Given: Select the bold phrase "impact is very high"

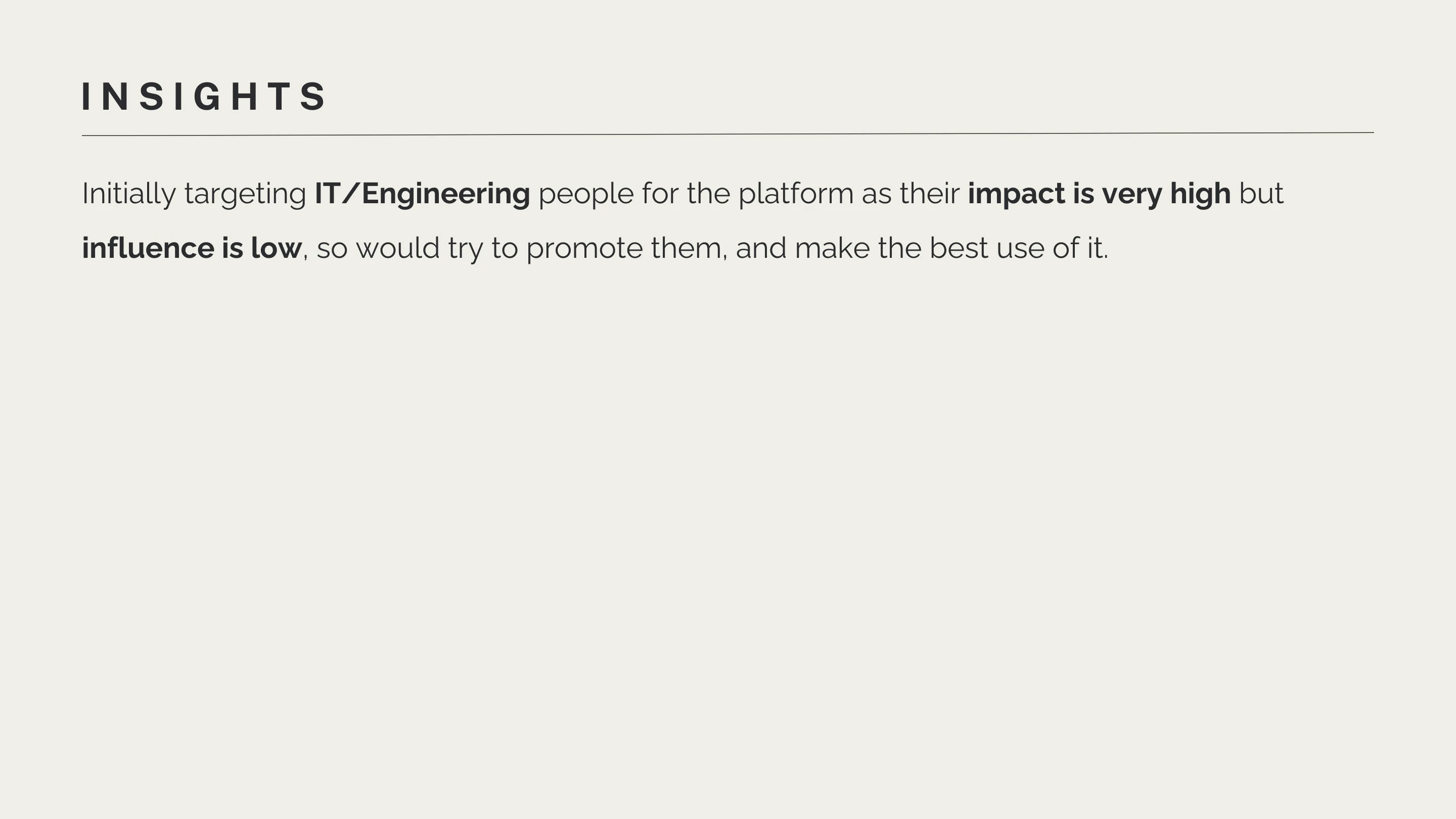Looking at the screenshot, I should [1100, 194].
